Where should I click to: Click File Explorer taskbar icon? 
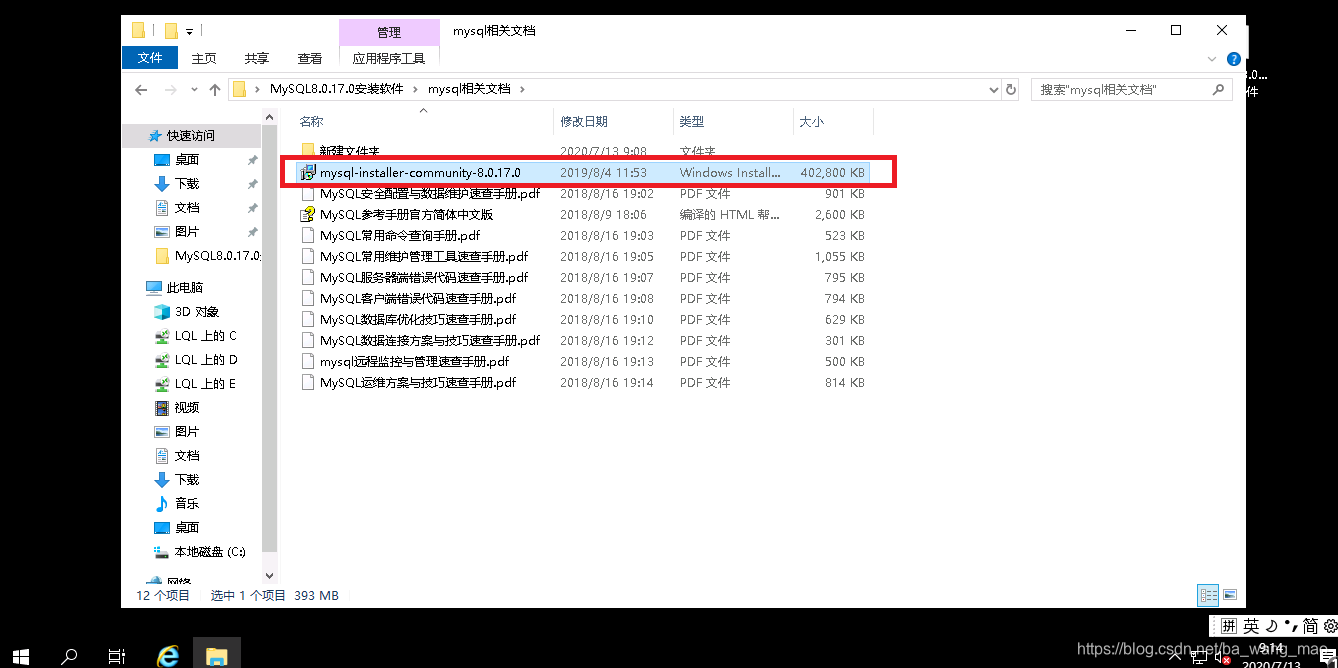(216, 655)
